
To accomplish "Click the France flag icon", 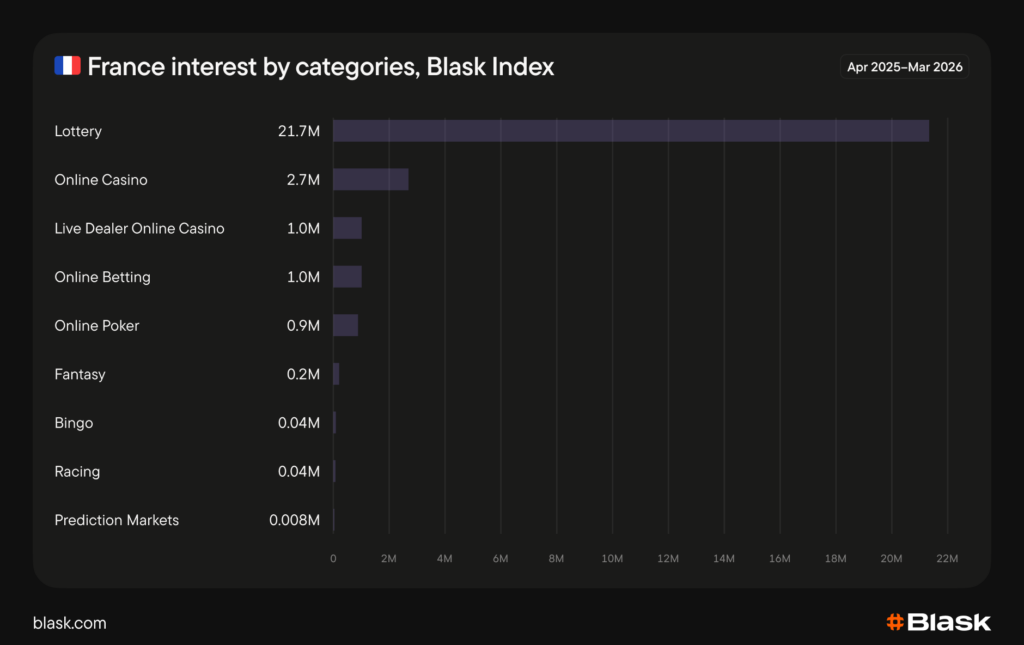I will point(67,67).
